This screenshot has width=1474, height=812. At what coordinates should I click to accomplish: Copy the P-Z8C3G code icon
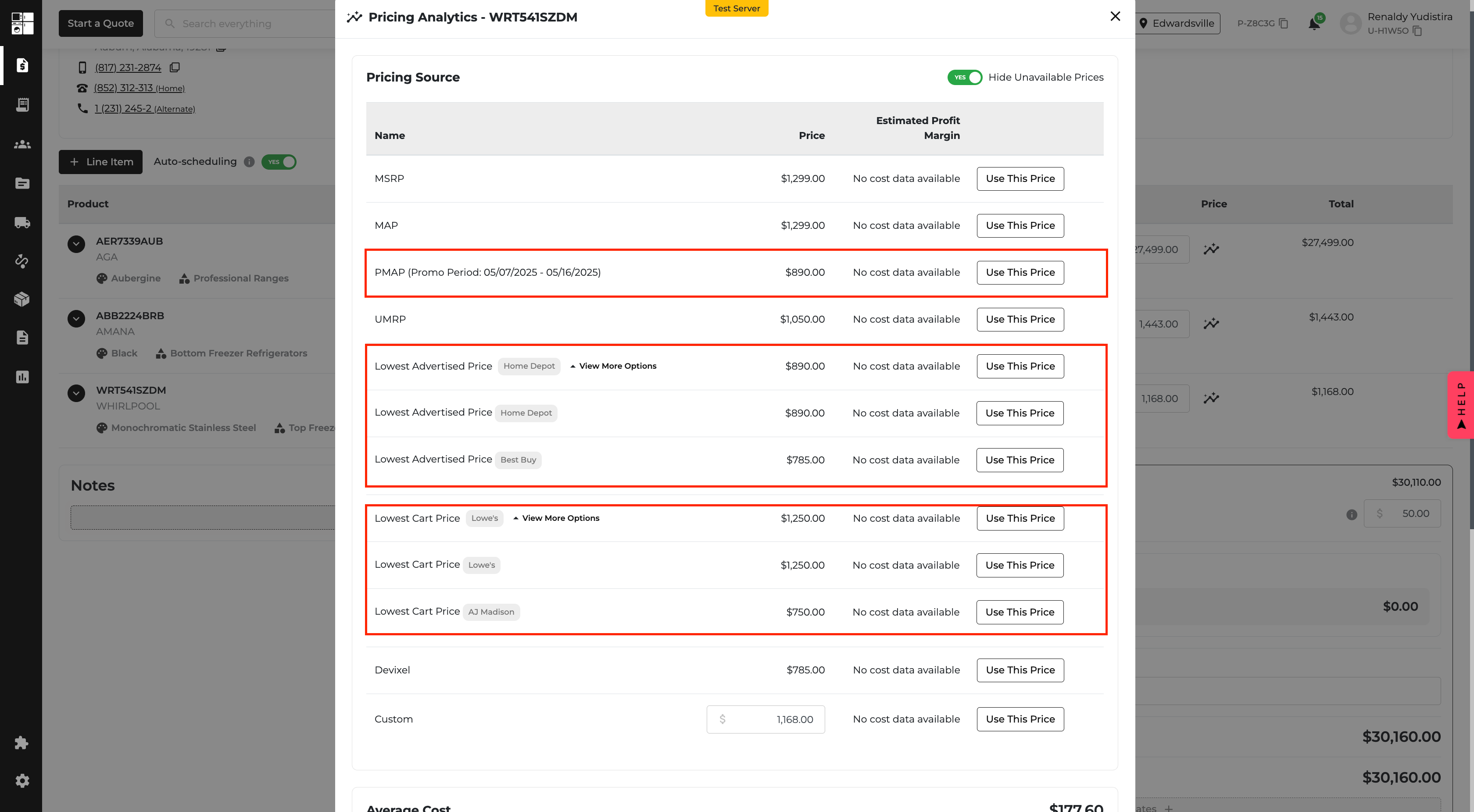coord(1284,23)
